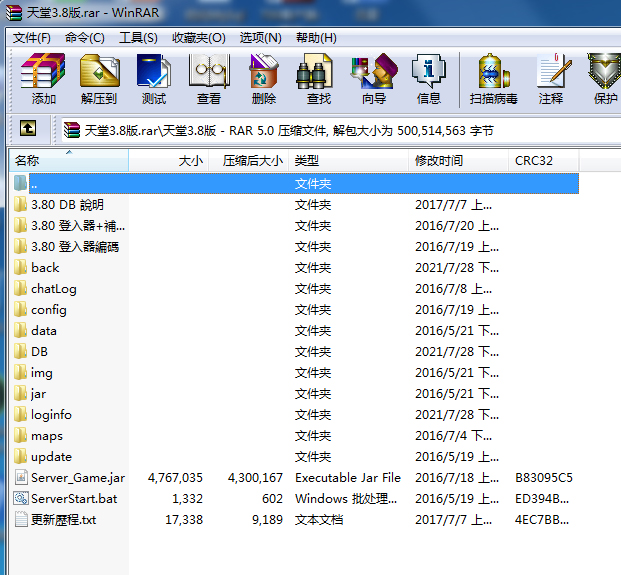
Task: Click the Server_Game.jar file icon
Action: 21,478
